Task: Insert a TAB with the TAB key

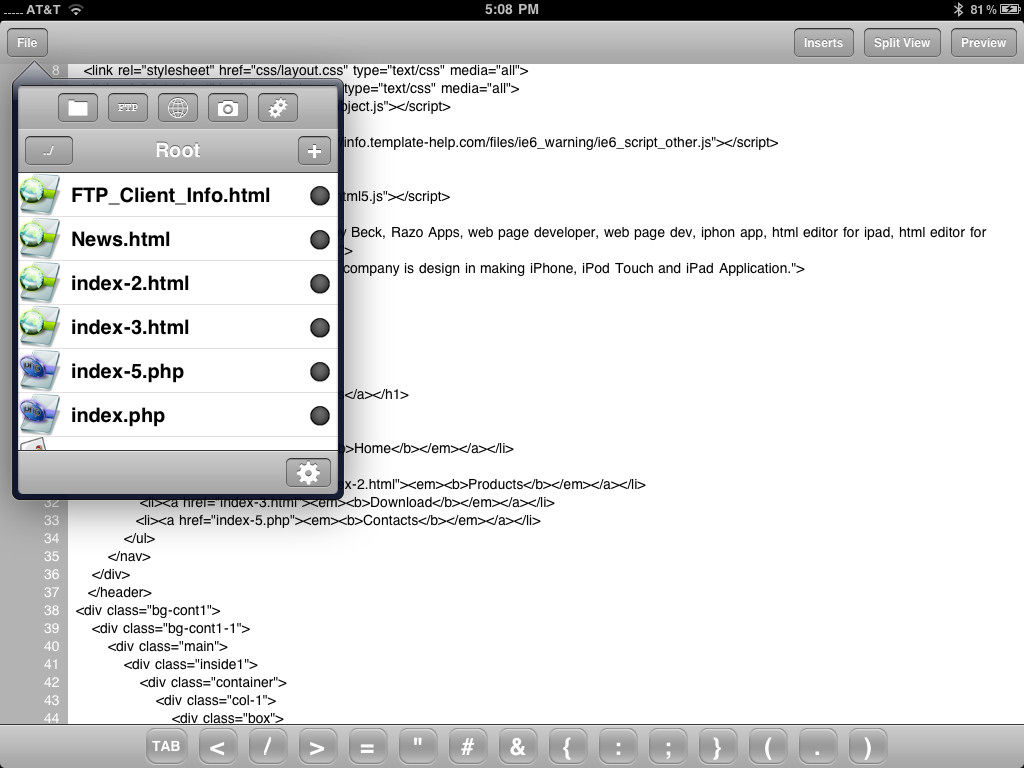Action: (166, 746)
